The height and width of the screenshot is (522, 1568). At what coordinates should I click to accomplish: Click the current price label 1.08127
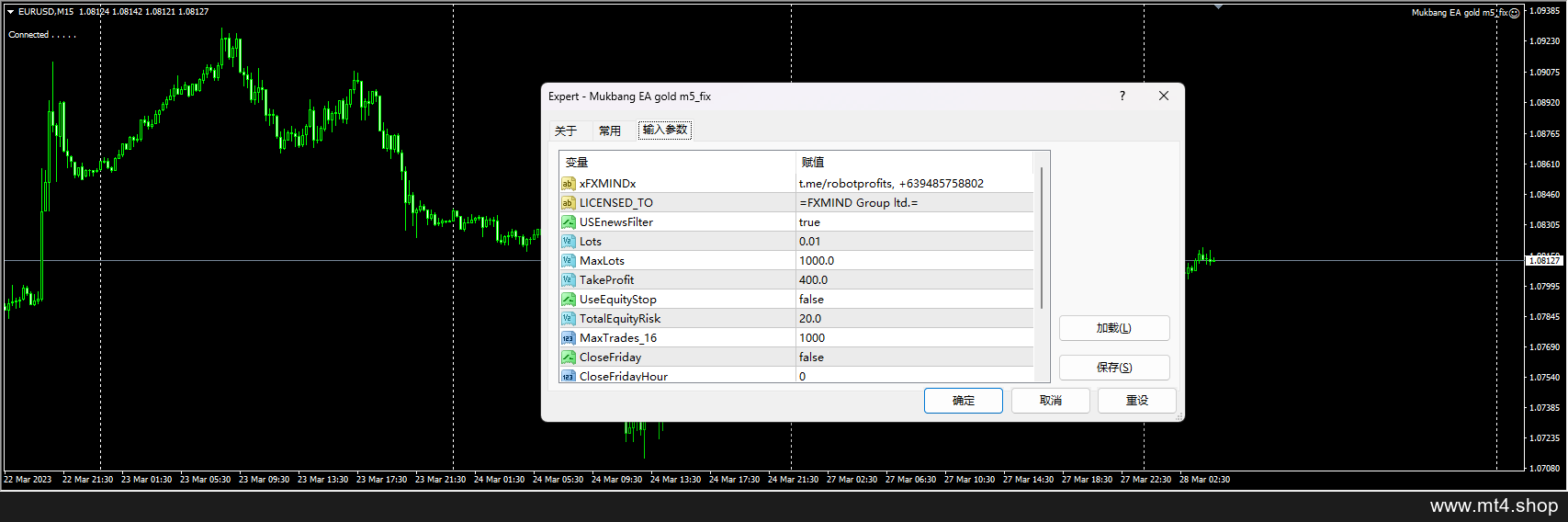point(1544,261)
